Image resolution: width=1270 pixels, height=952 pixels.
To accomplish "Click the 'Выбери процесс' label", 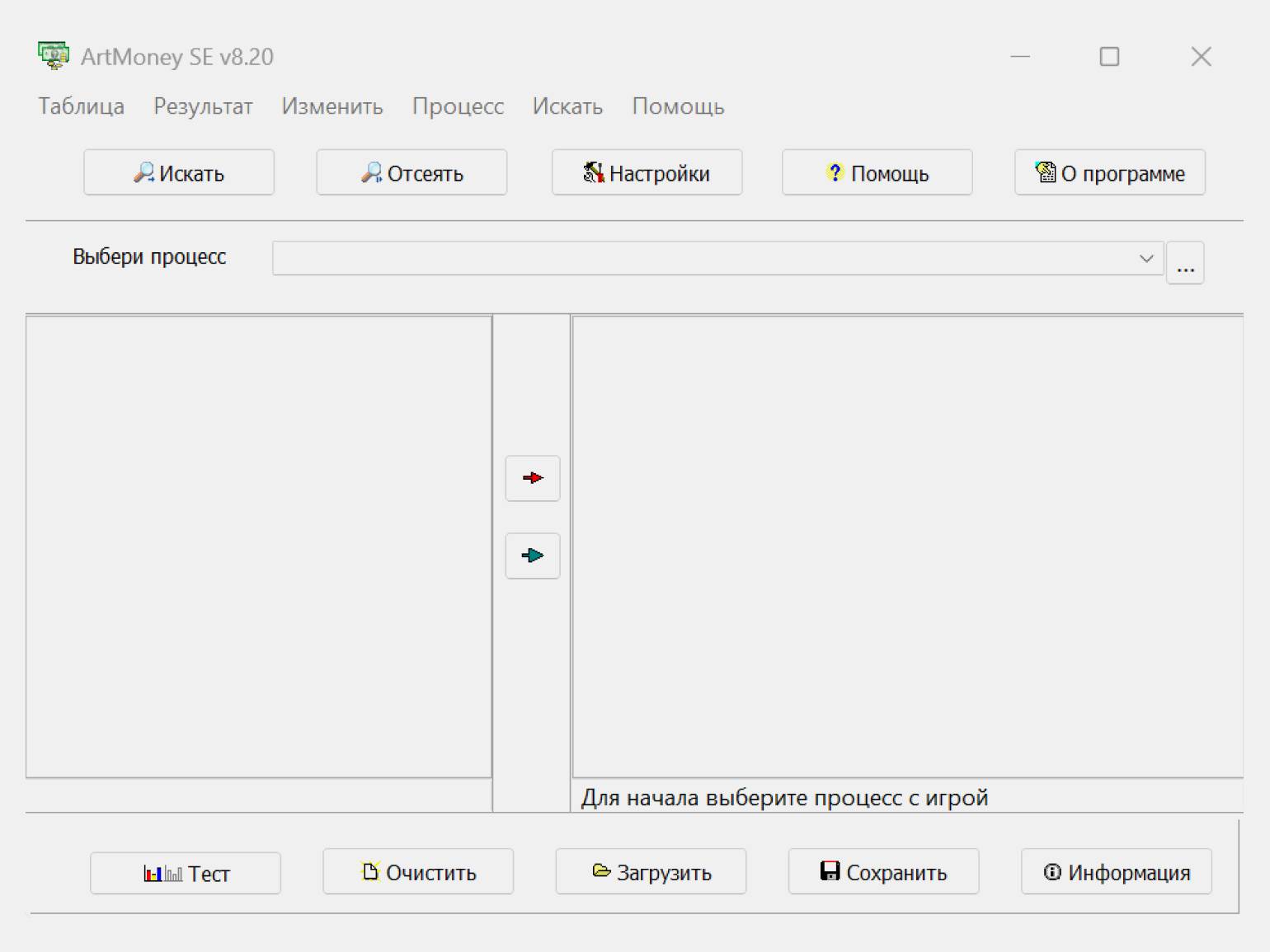I will point(149,256).
